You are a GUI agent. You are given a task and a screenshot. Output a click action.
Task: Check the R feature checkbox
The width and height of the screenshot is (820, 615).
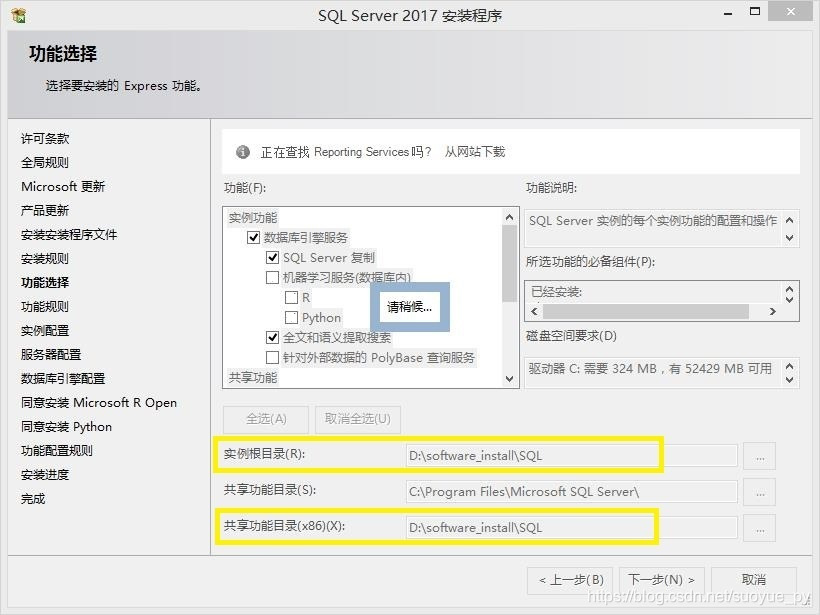click(291, 298)
